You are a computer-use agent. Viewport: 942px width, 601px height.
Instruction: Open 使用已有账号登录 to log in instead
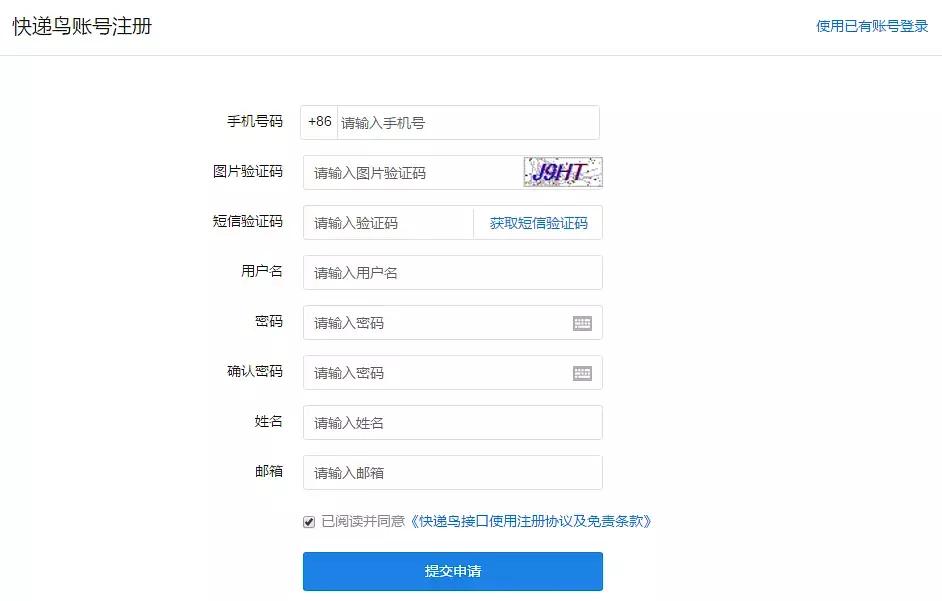872,28
